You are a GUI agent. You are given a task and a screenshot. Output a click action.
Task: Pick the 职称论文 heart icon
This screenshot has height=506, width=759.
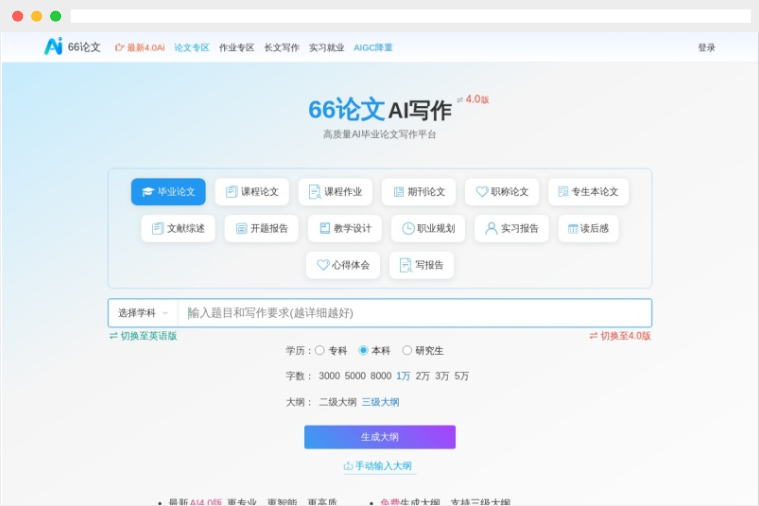(482, 192)
